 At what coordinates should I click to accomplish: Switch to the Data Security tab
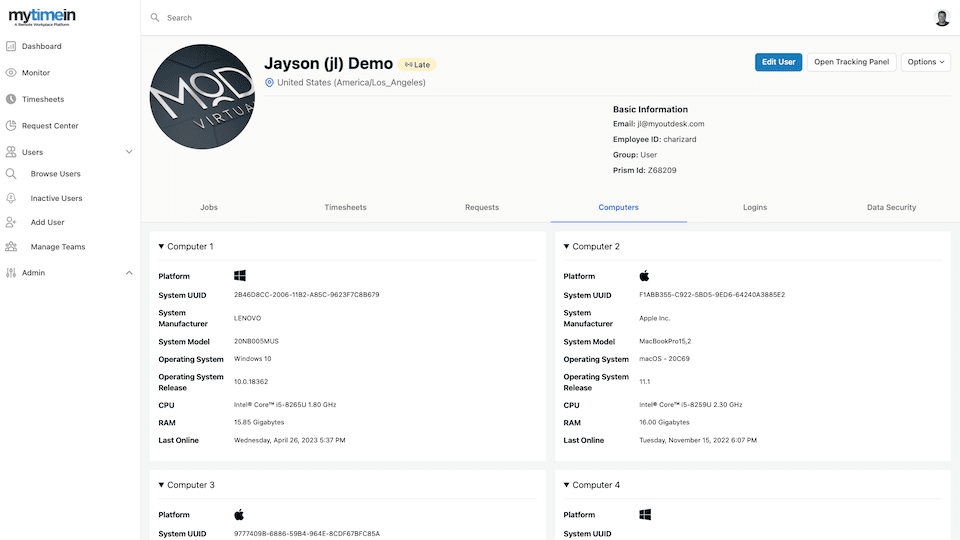891,207
